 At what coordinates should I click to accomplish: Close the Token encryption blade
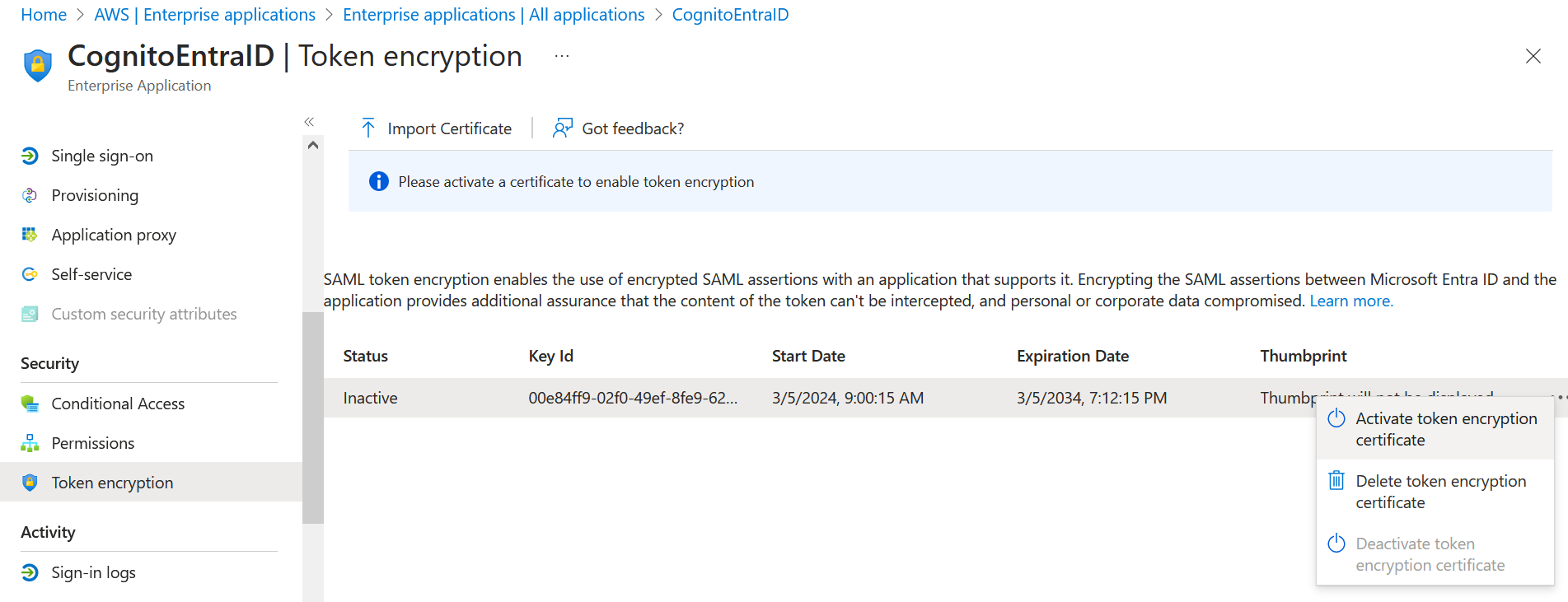tap(1533, 56)
